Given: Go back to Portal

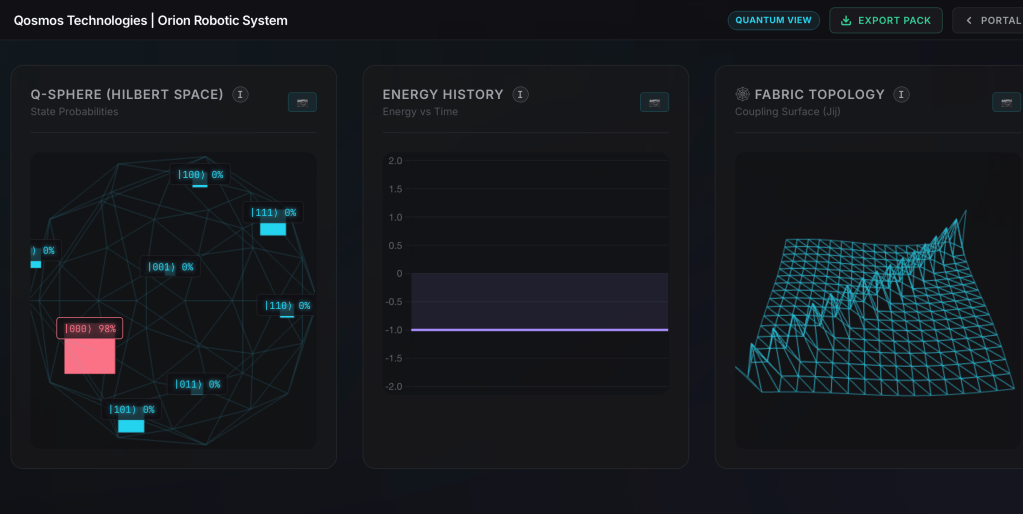Looking at the screenshot, I should [x=999, y=20].
